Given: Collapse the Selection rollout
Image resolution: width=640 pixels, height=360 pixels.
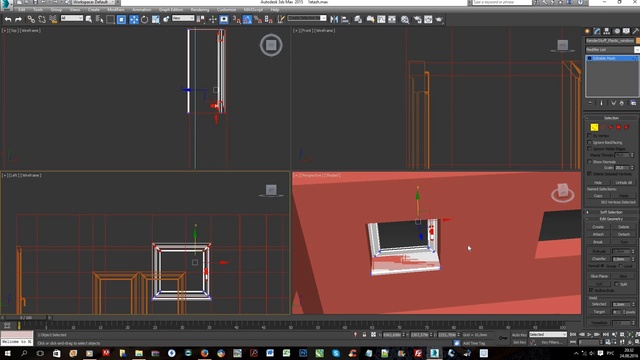Looking at the screenshot, I should coord(611,118).
